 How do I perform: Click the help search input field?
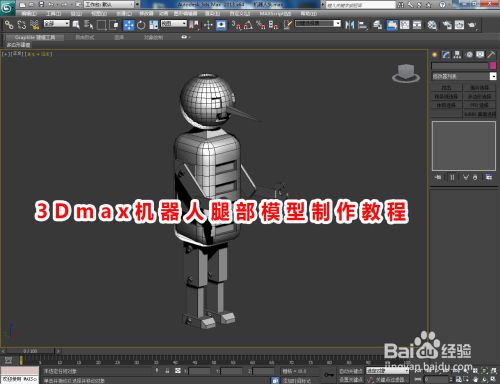(x=360, y=5)
